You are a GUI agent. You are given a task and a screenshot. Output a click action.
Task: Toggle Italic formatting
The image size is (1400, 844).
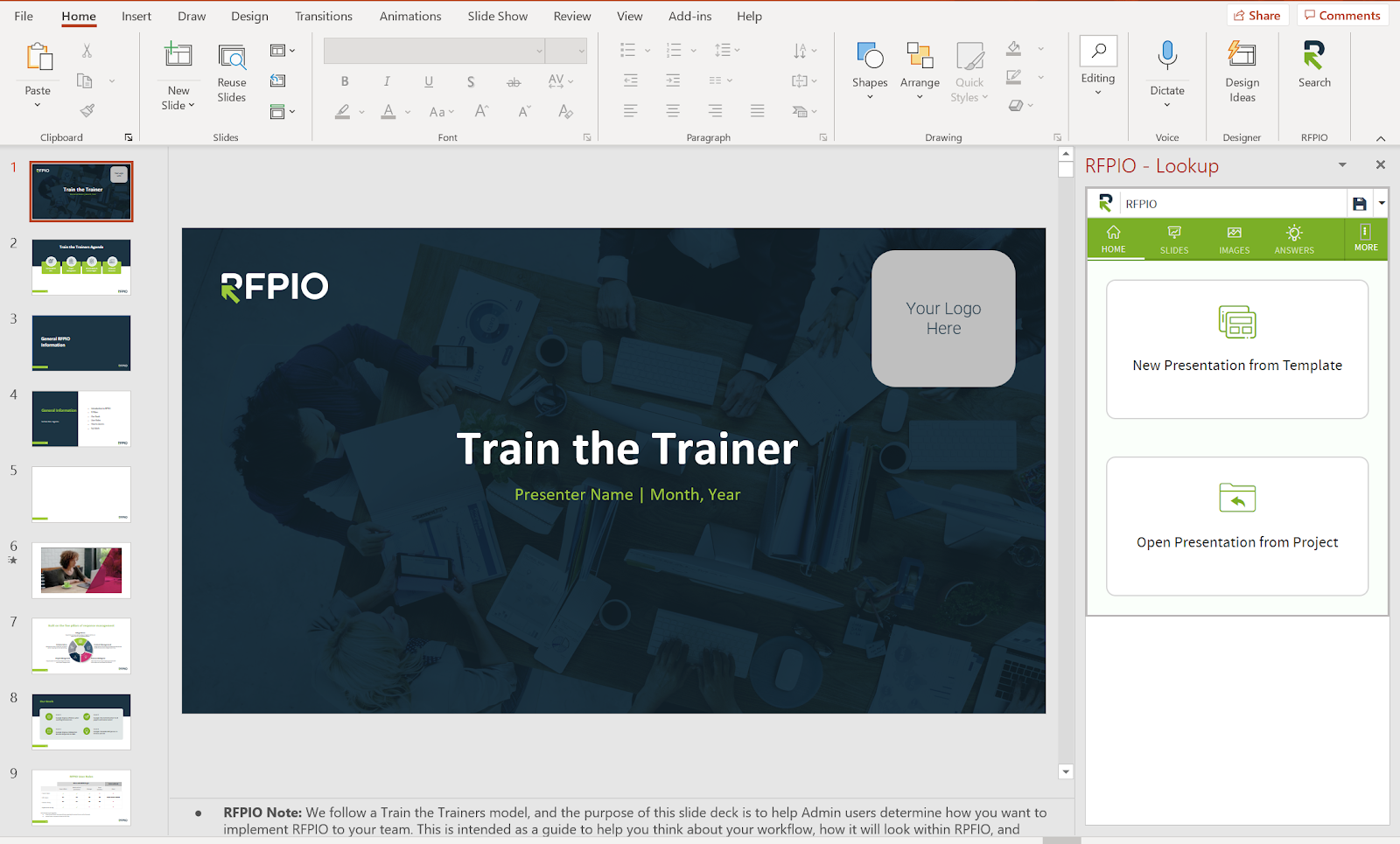point(387,81)
